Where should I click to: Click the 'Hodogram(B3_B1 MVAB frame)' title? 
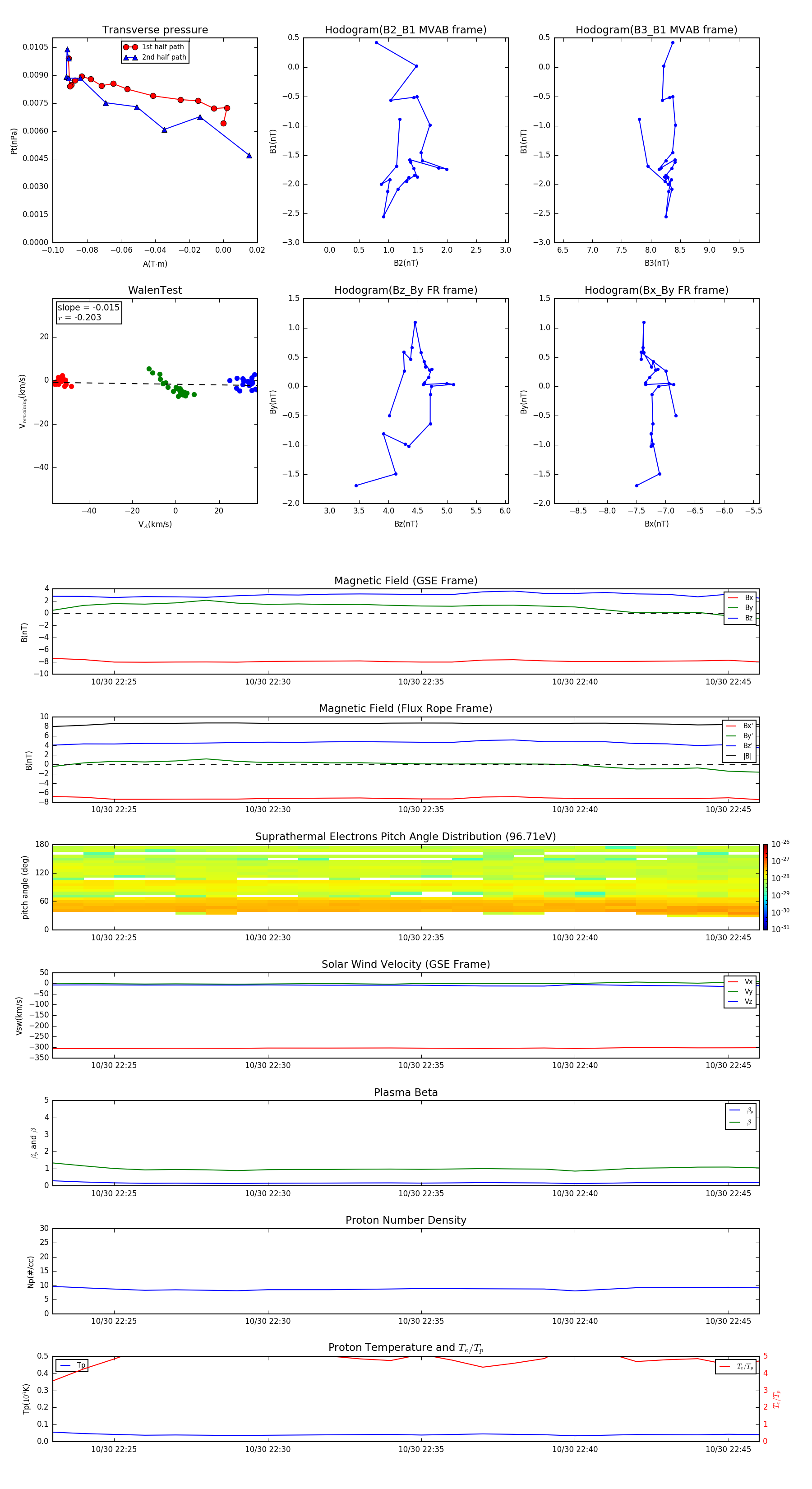656,29
